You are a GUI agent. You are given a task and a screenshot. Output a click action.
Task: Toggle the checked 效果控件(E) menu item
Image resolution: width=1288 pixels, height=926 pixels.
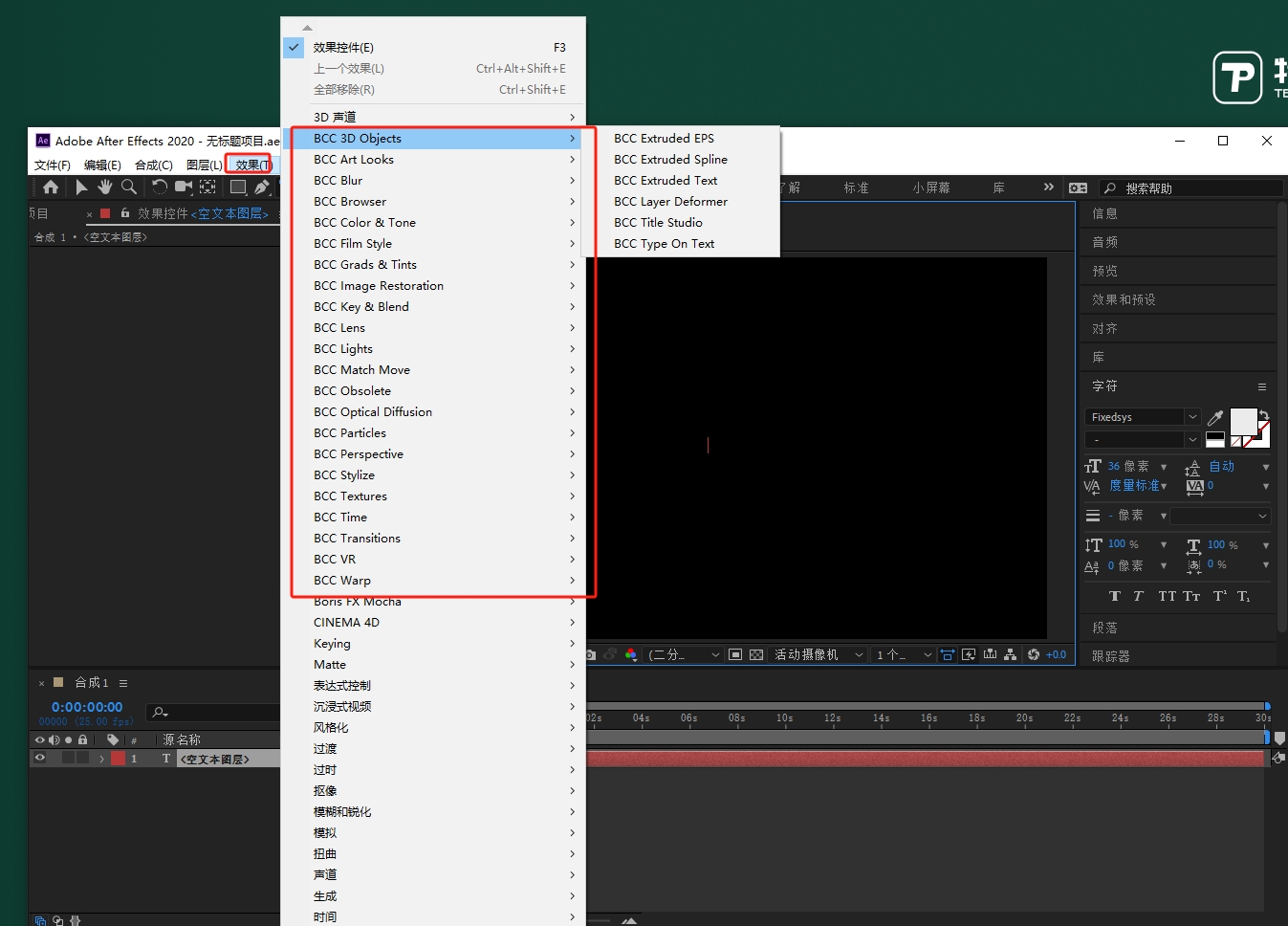(x=433, y=47)
